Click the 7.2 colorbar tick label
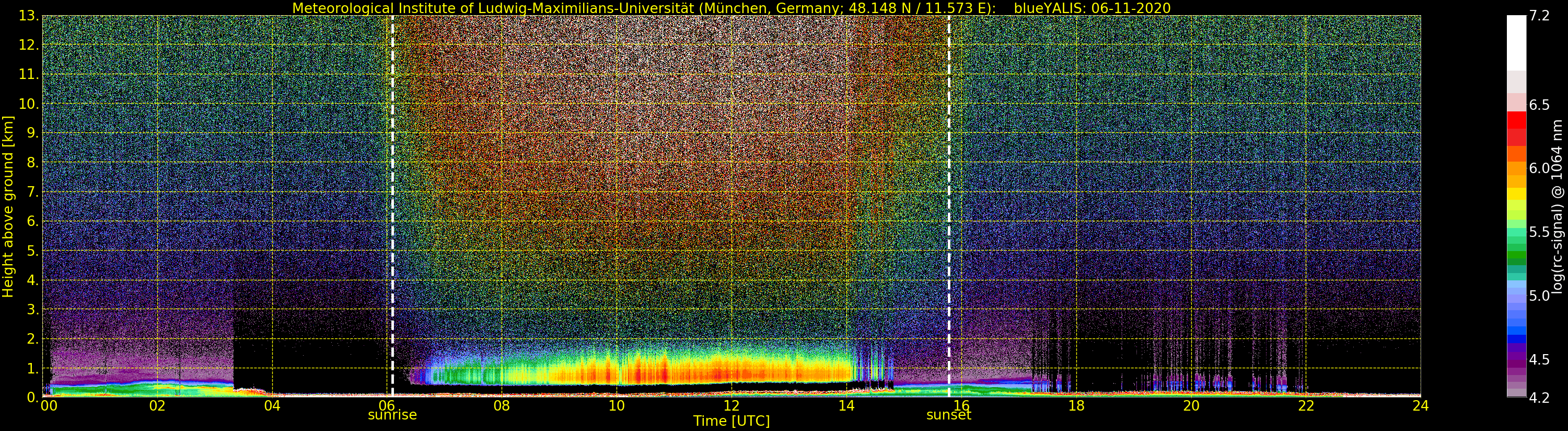This screenshot has width=1568, height=431. (1539, 16)
